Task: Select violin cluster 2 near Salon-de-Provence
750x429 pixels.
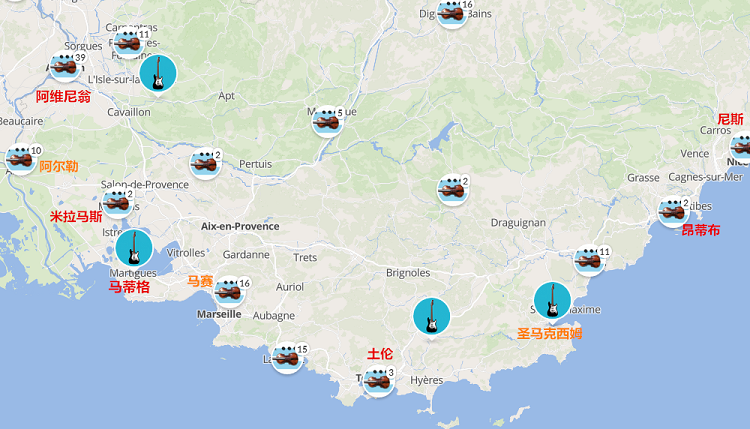Action: 118,203
